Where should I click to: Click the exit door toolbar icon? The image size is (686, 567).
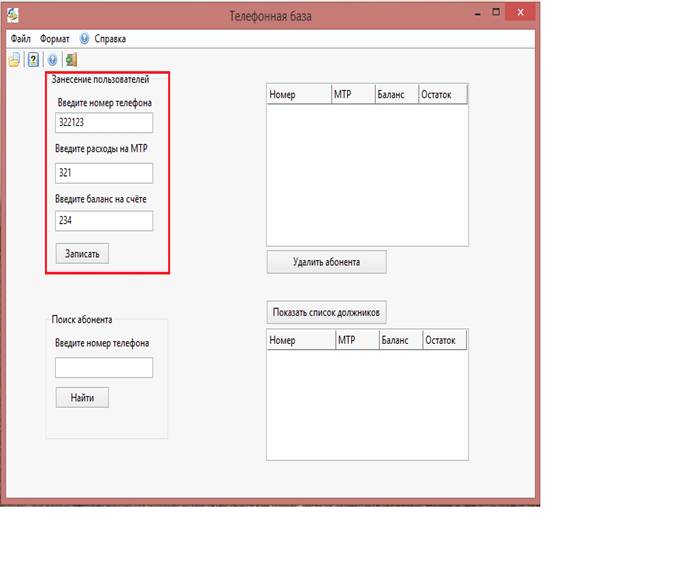pos(71,60)
